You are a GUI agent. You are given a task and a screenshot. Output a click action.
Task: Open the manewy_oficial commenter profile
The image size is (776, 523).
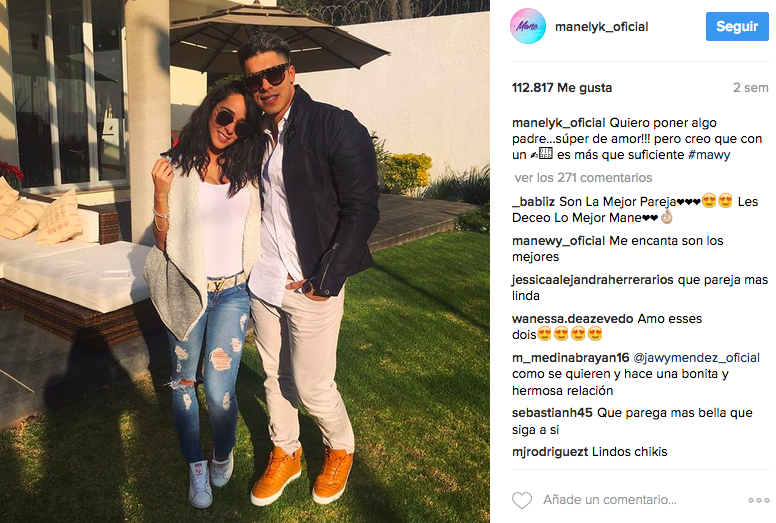(x=558, y=241)
